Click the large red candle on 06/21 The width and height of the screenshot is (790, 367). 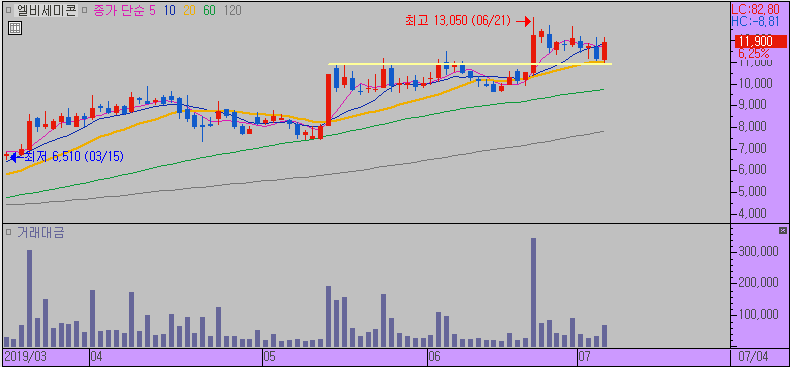534,53
